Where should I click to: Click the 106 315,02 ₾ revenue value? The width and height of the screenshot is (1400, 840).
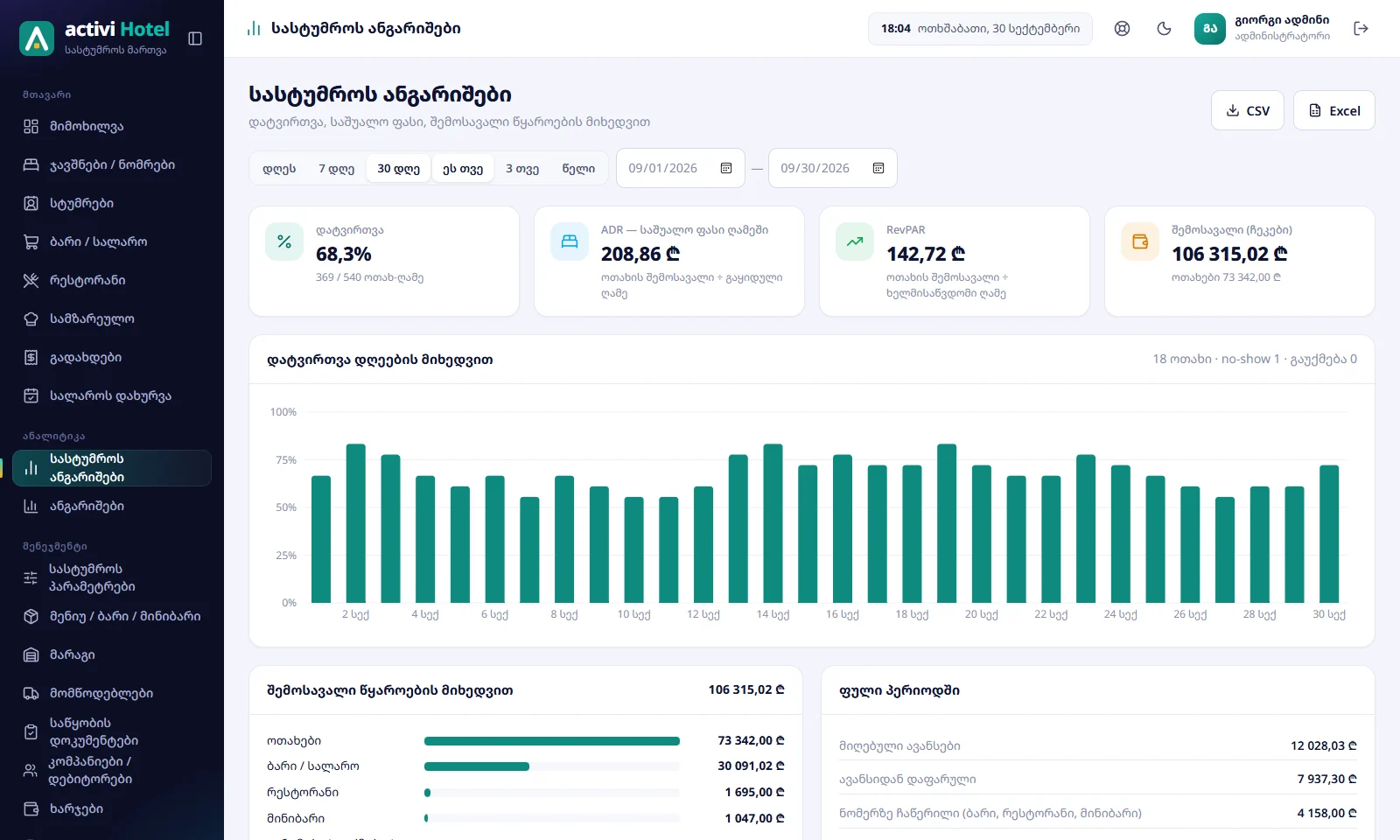(1229, 254)
